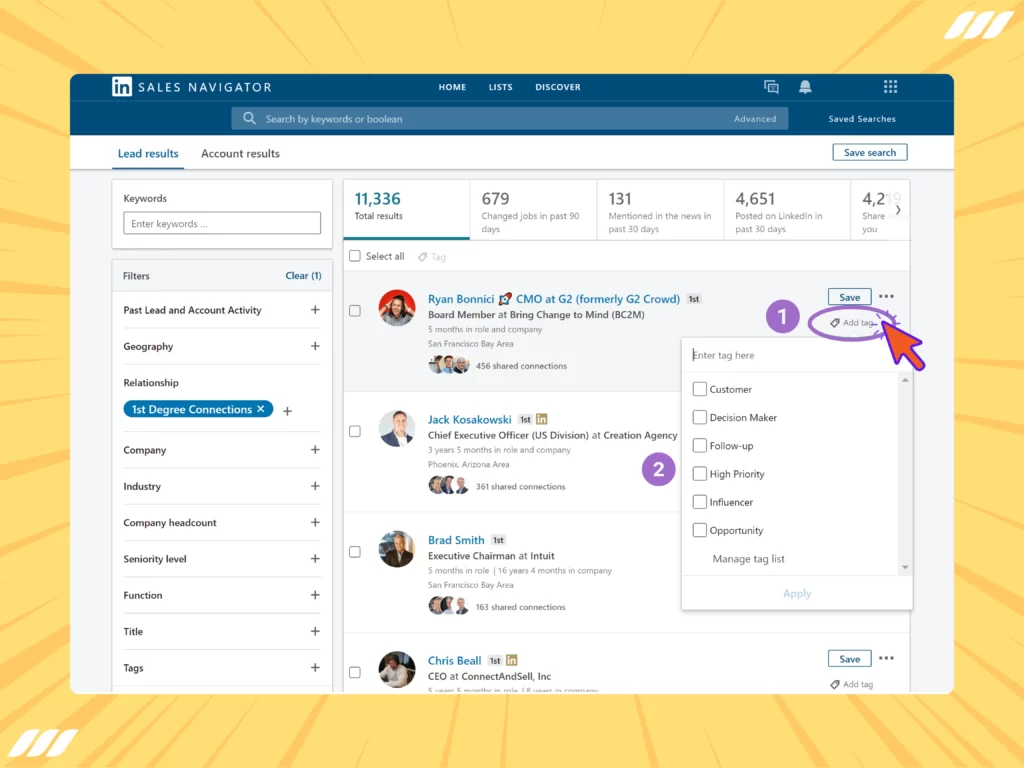Image resolution: width=1024 pixels, height=768 pixels.
Task: Click the Save search button
Action: click(x=870, y=152)
